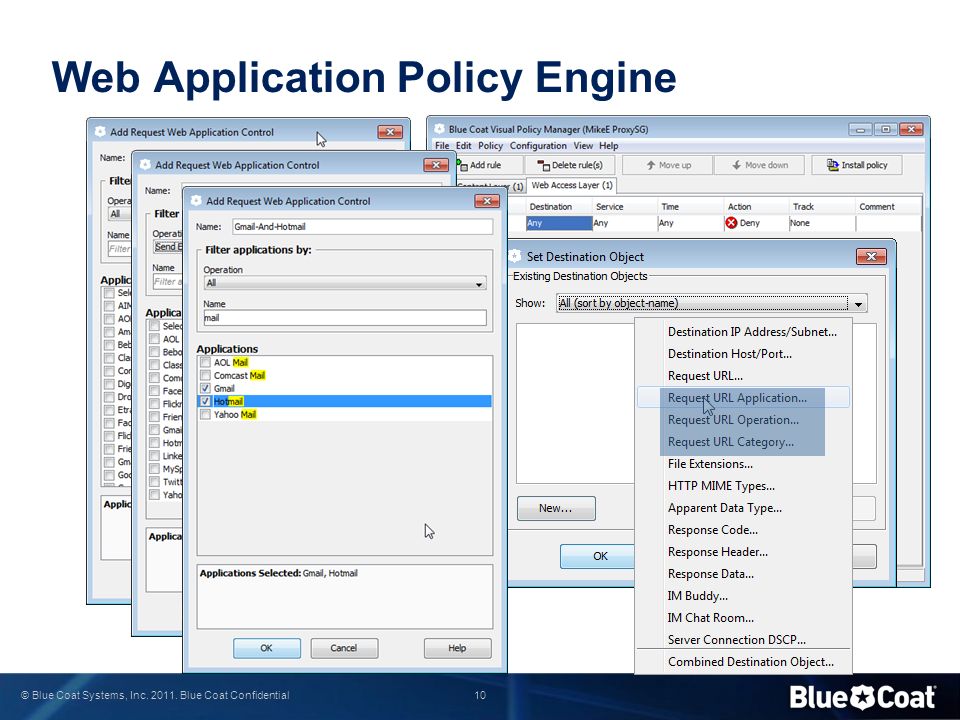960x720 pixels.
Task: Check the Comcast Mail checkbox
Action: [206, 375]
